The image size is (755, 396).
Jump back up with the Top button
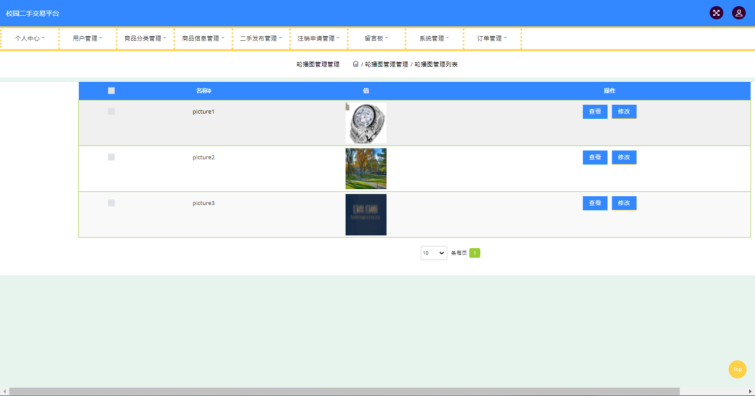click(x=737, y=370)
